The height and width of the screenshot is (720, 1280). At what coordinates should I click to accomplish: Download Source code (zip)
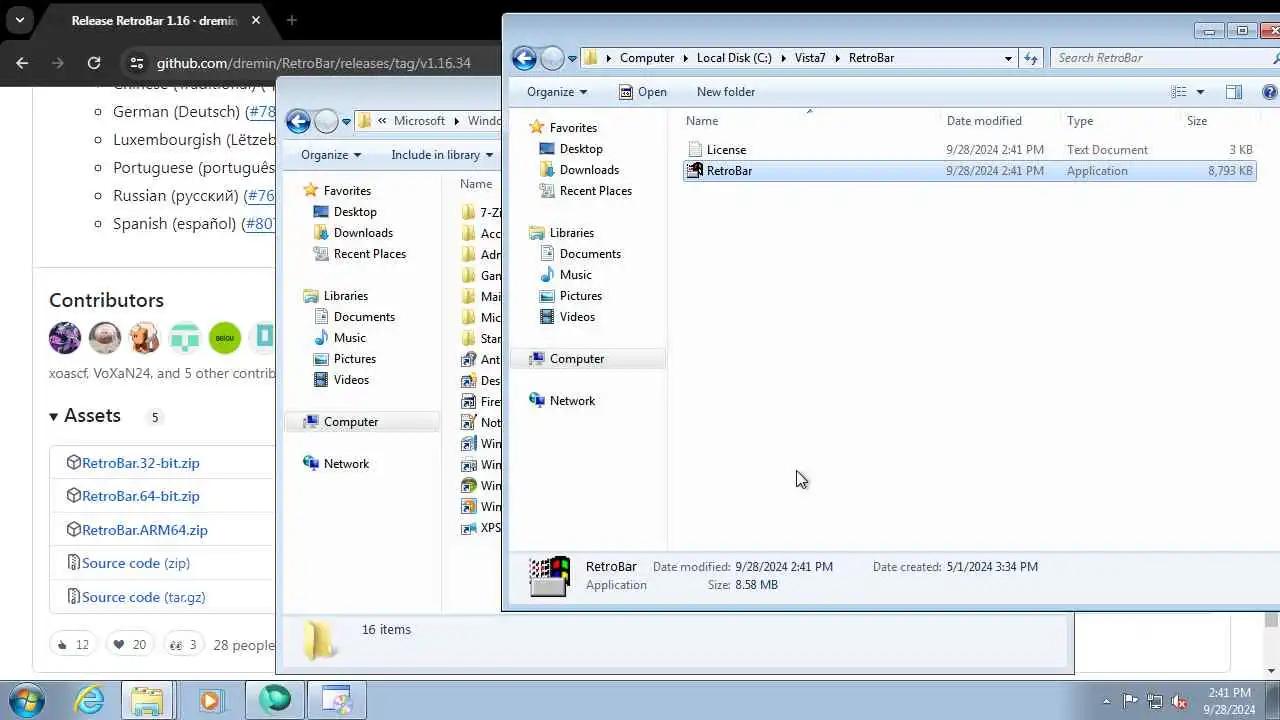136,563
